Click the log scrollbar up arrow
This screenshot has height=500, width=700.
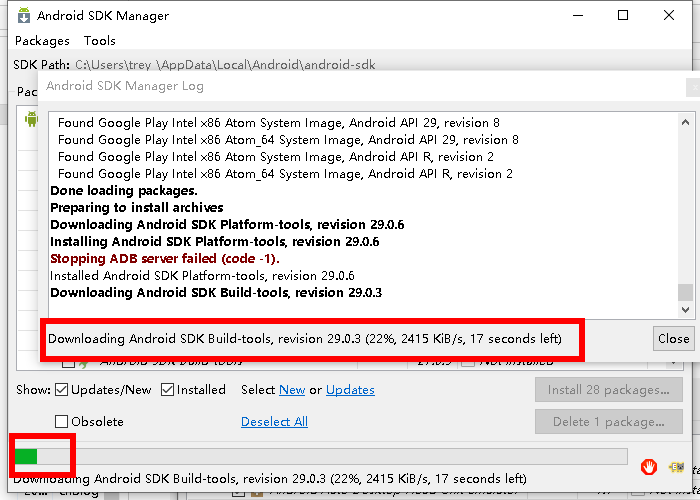point(685,122)
